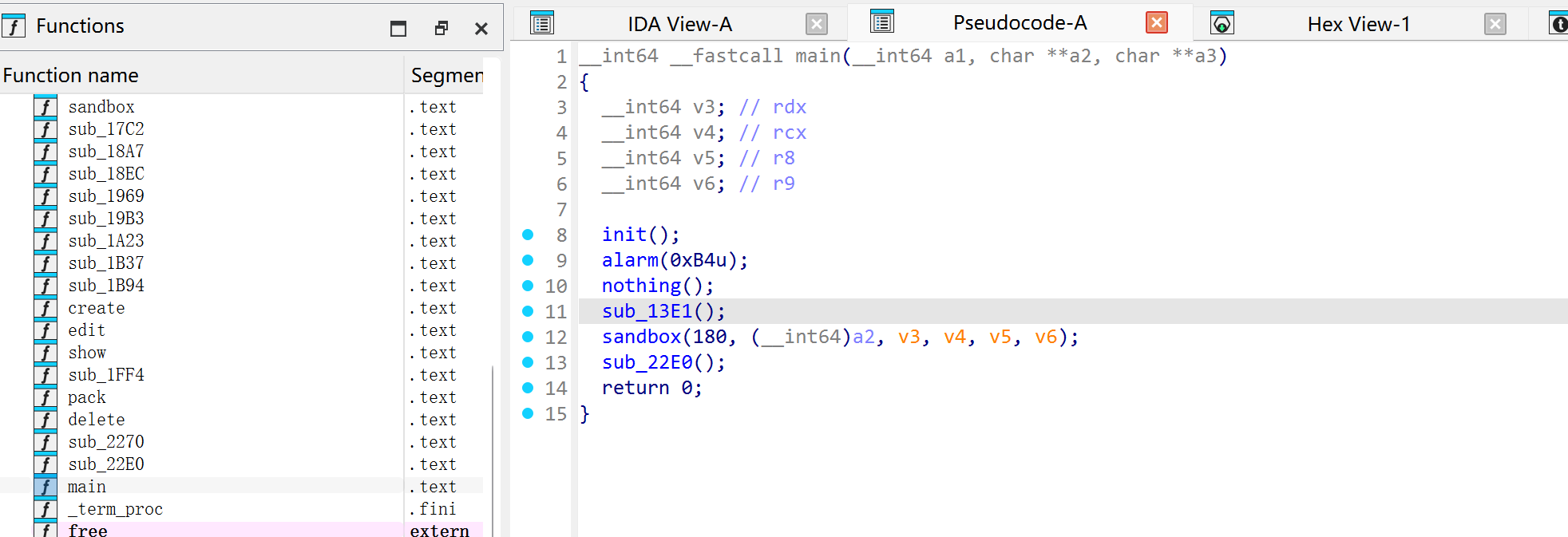The width and height of the screenshot is (1568, 537).
Task: Sort by Segment column header
Action: coord(445,75)
